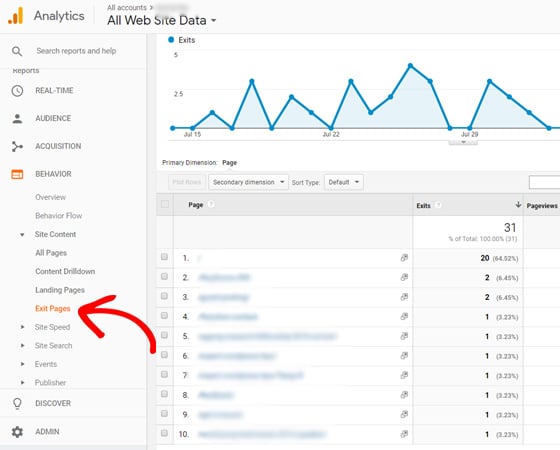
Task: Open the Landing Pages report
Action: (60, 290)
